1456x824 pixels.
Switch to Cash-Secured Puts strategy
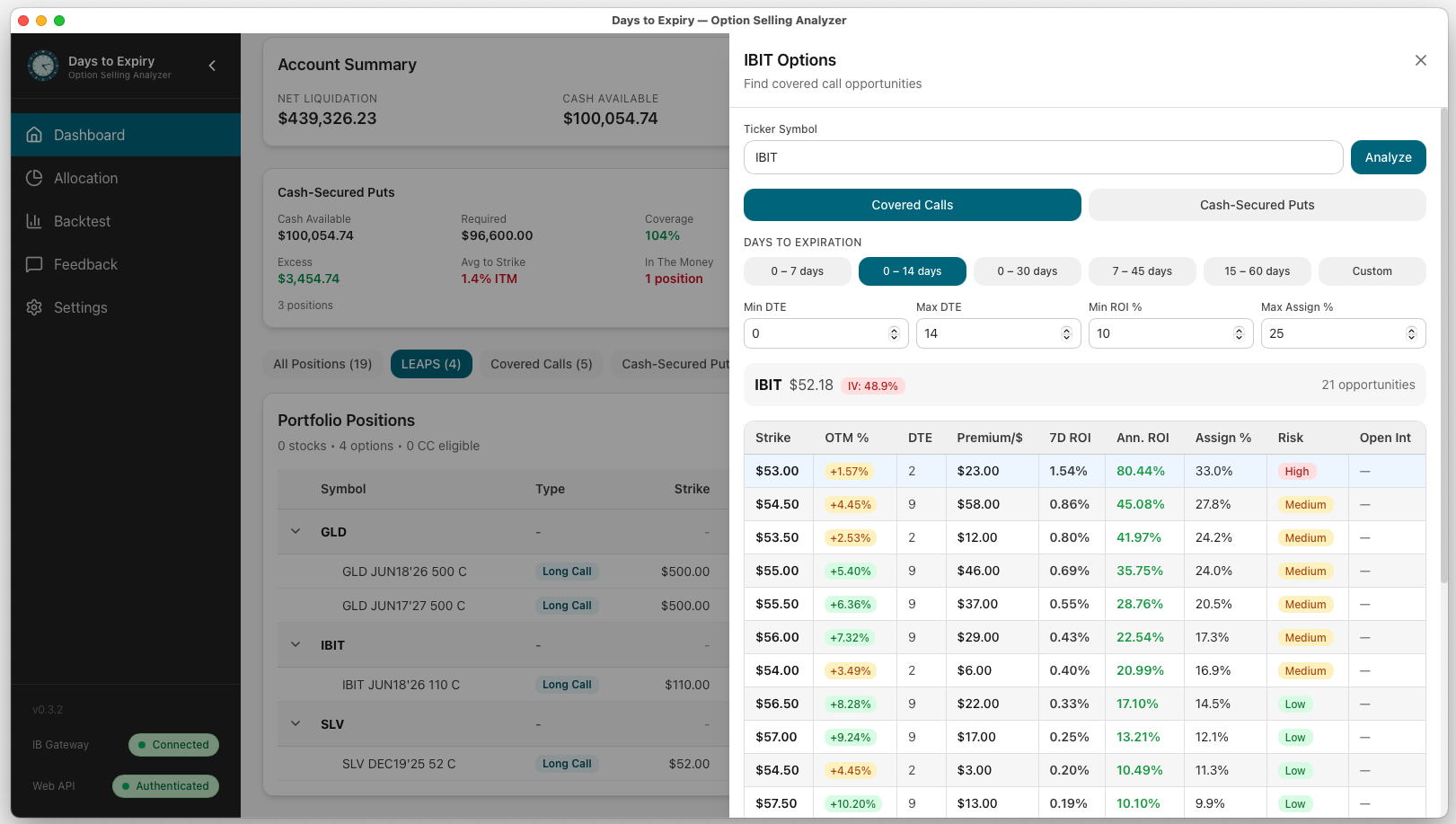[1257, 205]
